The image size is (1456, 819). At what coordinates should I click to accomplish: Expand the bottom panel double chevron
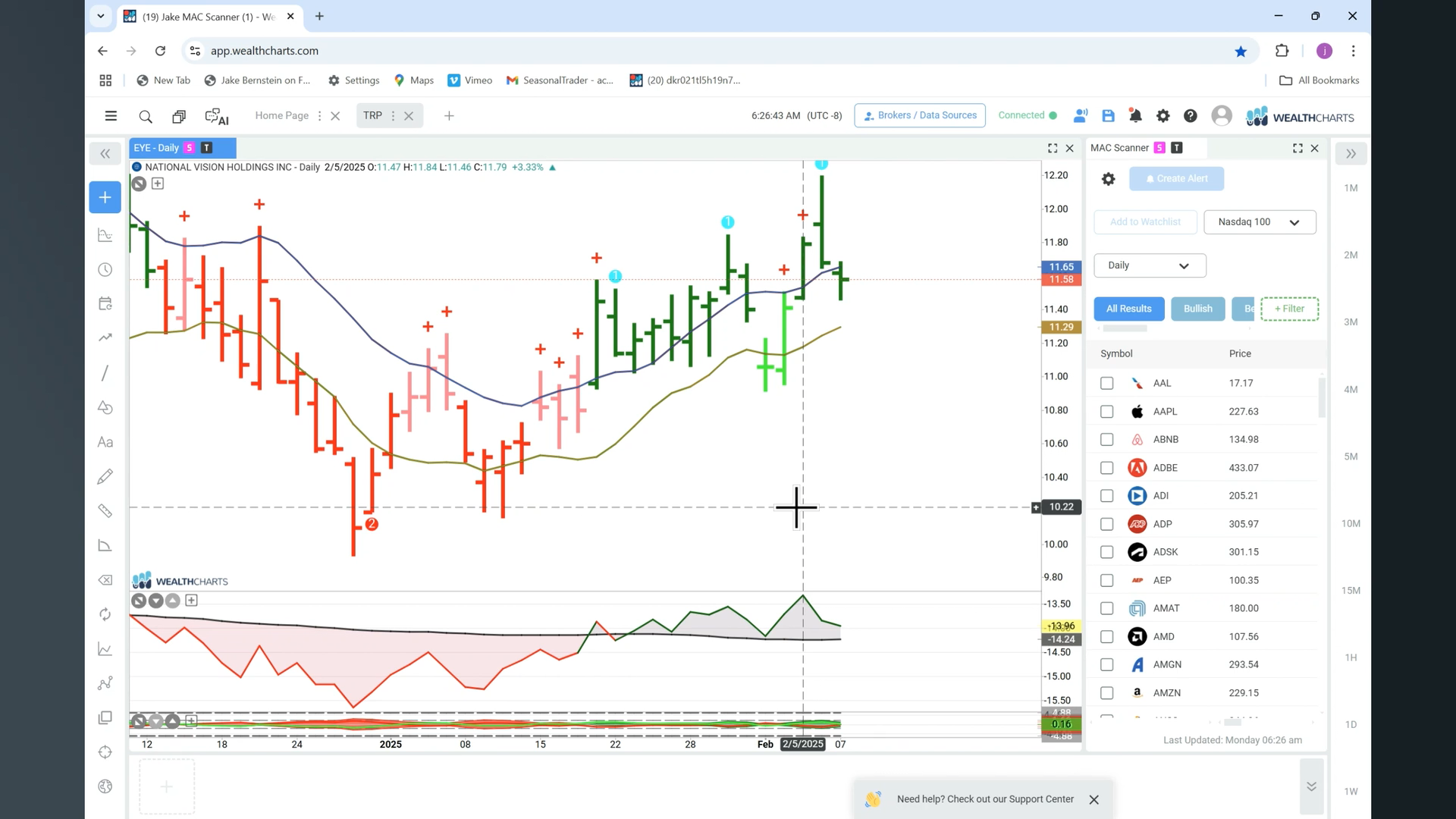click(1311, 786)
